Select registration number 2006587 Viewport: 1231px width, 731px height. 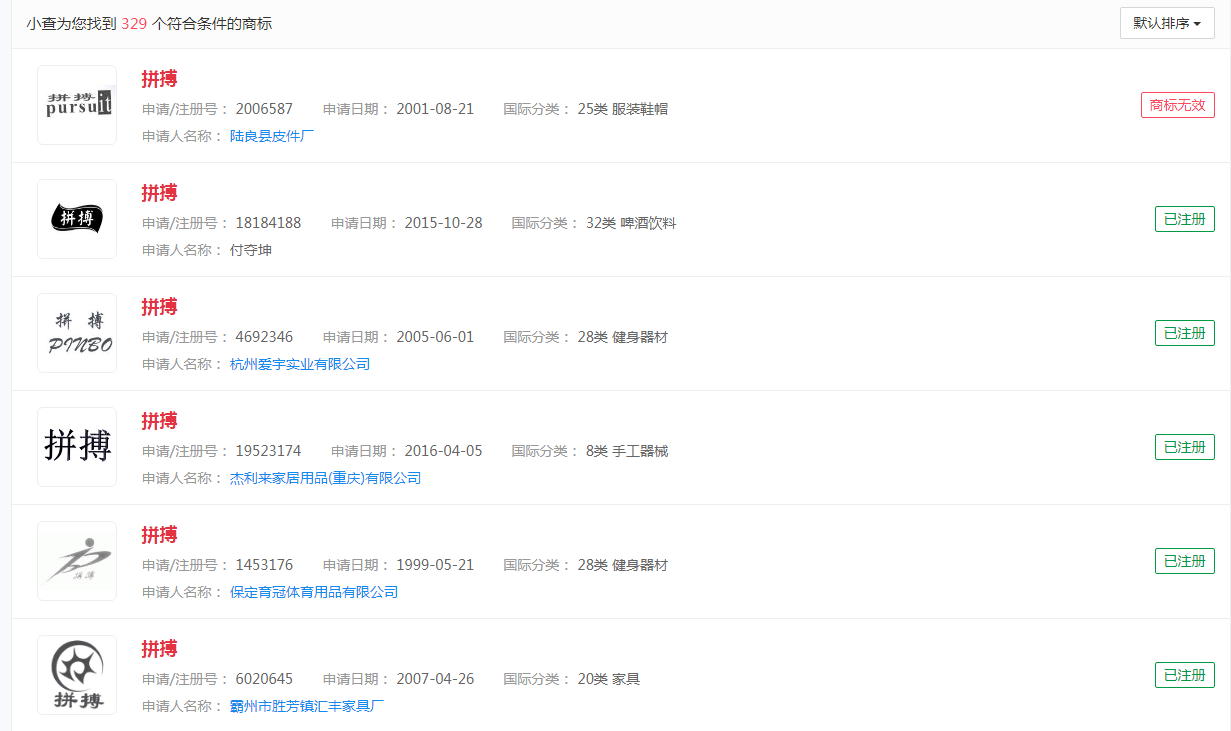[264, 109]
